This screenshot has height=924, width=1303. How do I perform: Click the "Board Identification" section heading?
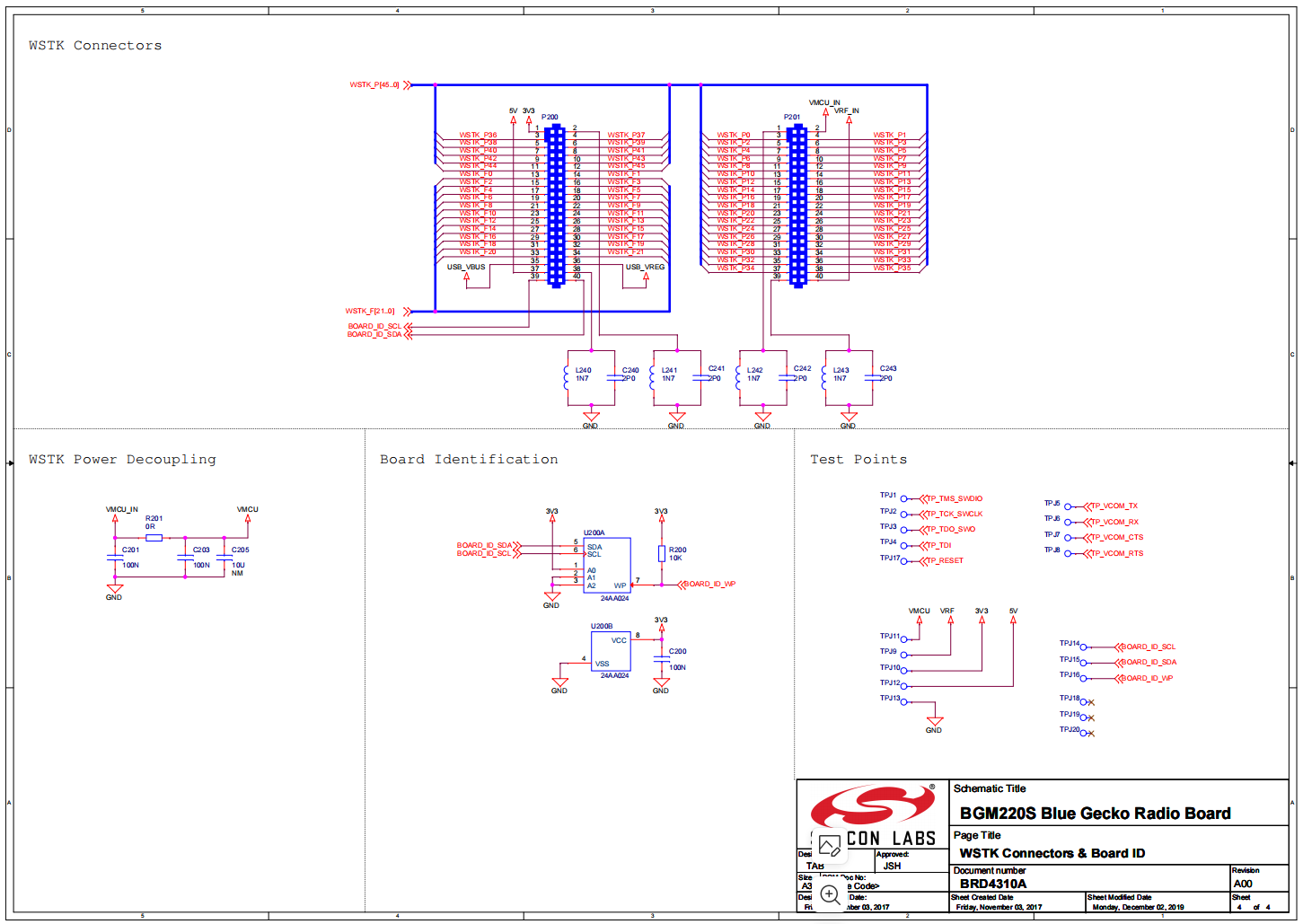coord(469,460)
